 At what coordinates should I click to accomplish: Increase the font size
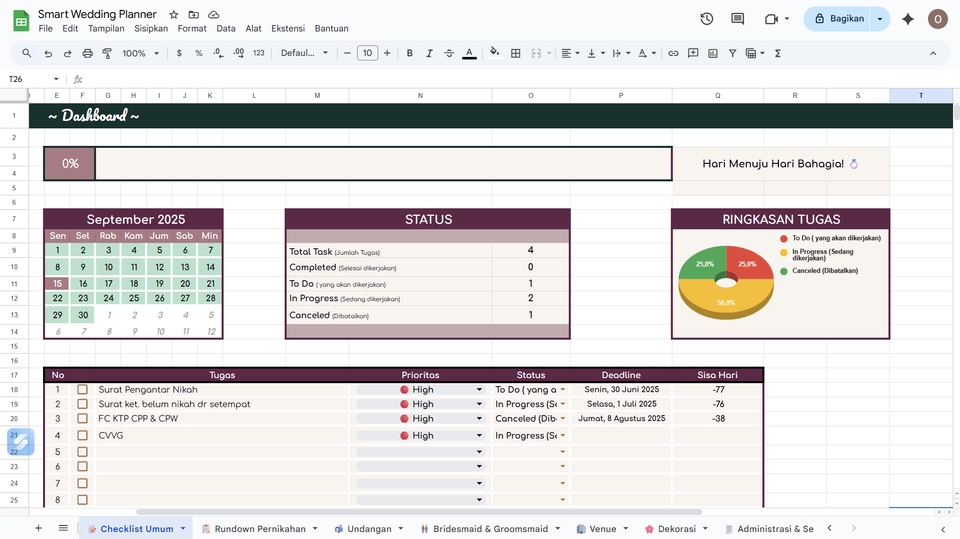click(x=387, y=53)
